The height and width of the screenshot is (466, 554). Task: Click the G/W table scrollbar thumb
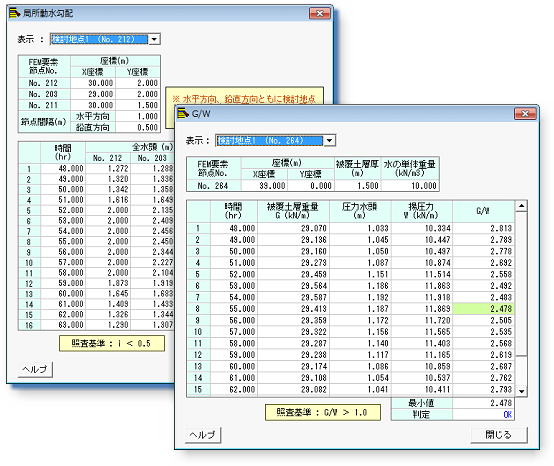pos(521,284)
